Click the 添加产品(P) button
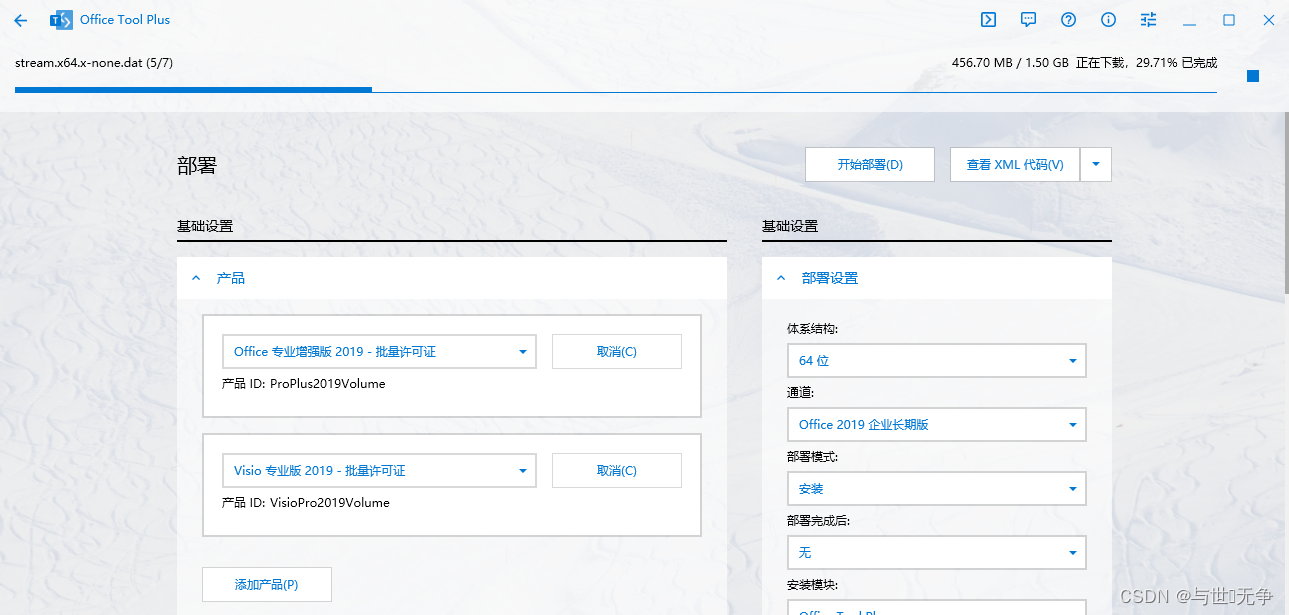This screenshot has height=615, width=1289. pyautogui.click(x=267, y=585)
